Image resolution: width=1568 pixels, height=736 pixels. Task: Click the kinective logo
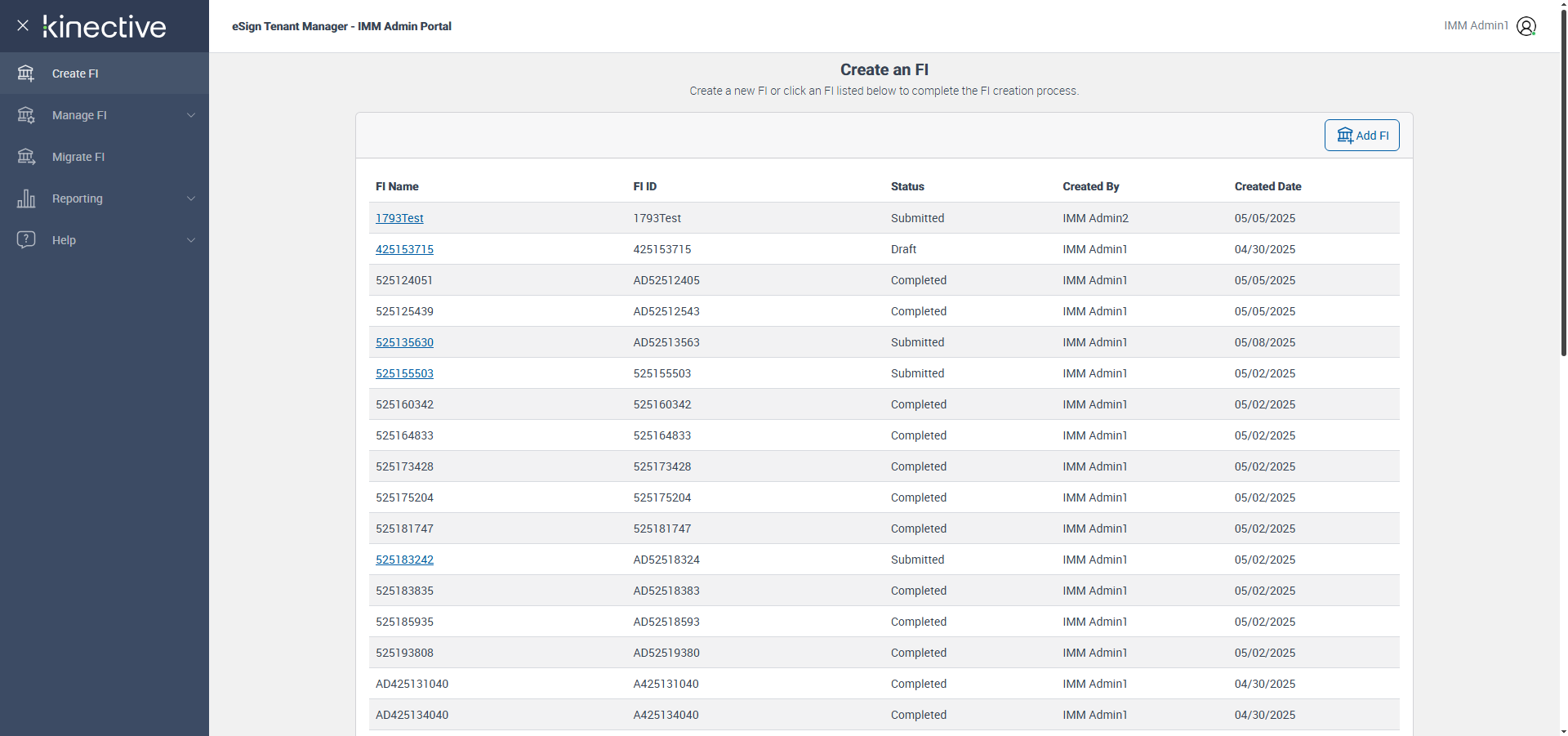point(105,27)
